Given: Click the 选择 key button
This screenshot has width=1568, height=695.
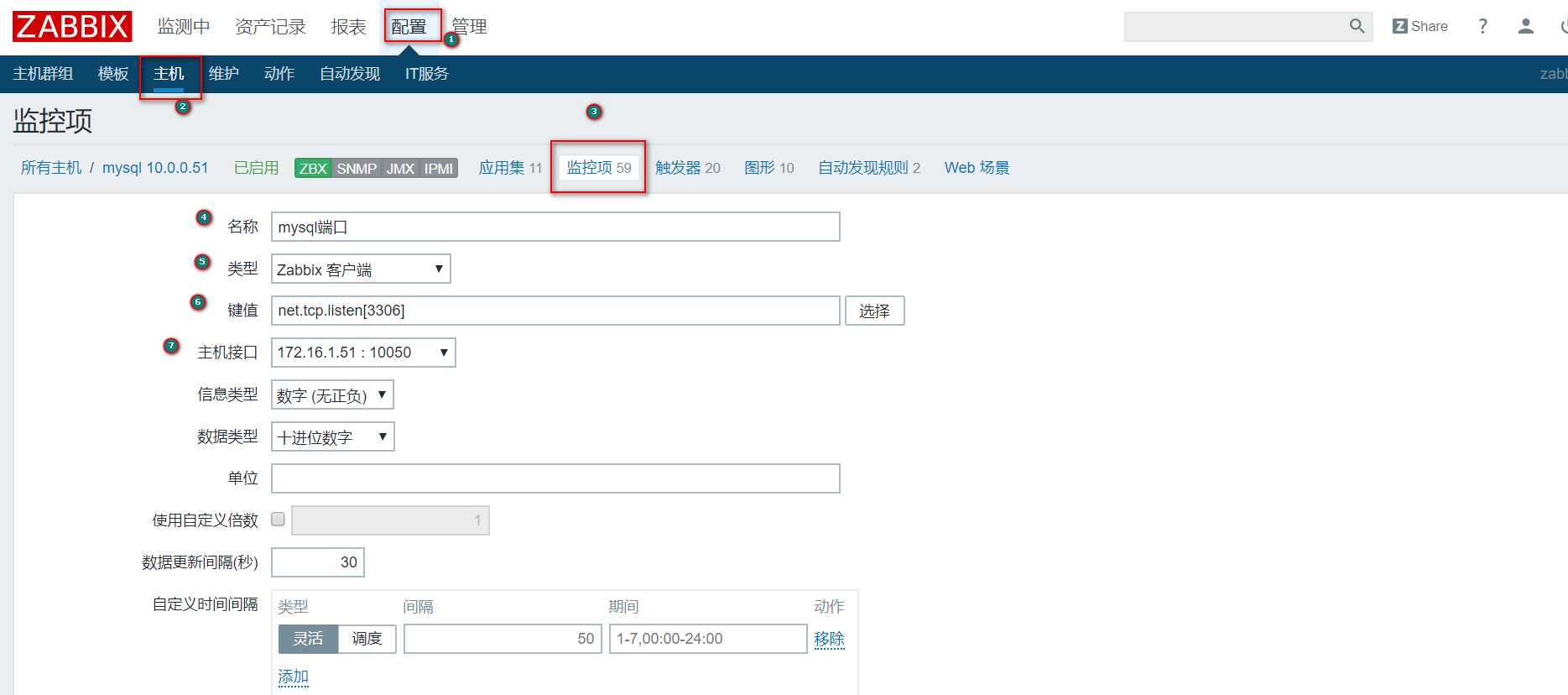Looking at the screenshot, I should (x=874, y=311).
